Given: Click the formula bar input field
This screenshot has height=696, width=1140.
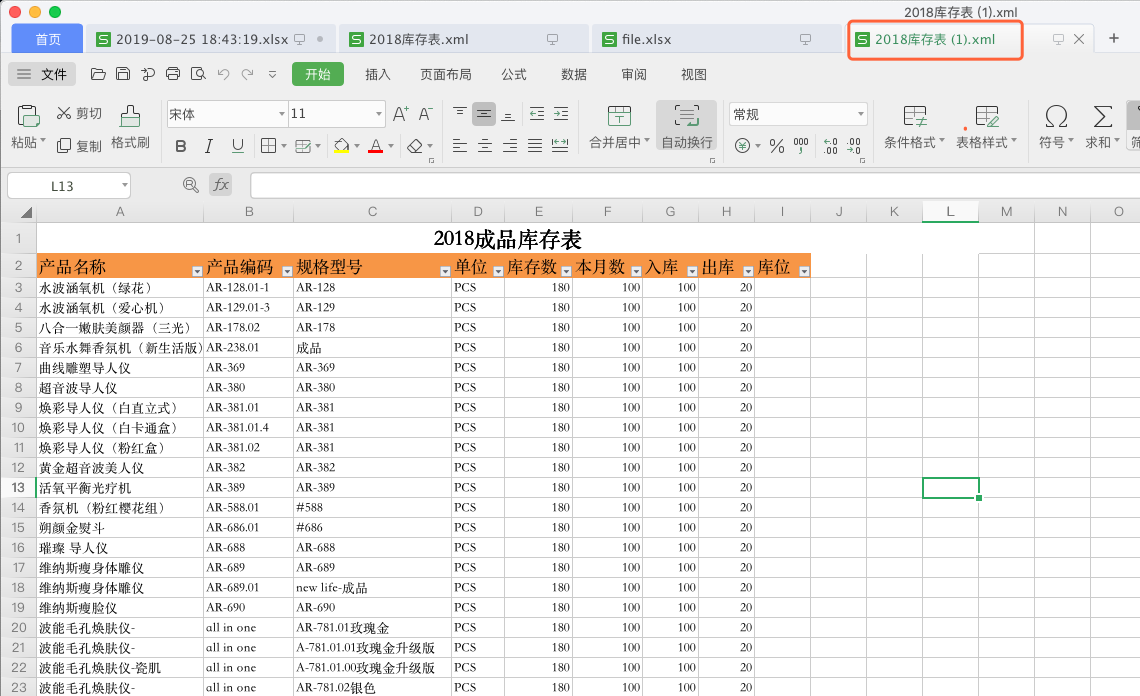Looking at the screenshot, I should point(694,185).
